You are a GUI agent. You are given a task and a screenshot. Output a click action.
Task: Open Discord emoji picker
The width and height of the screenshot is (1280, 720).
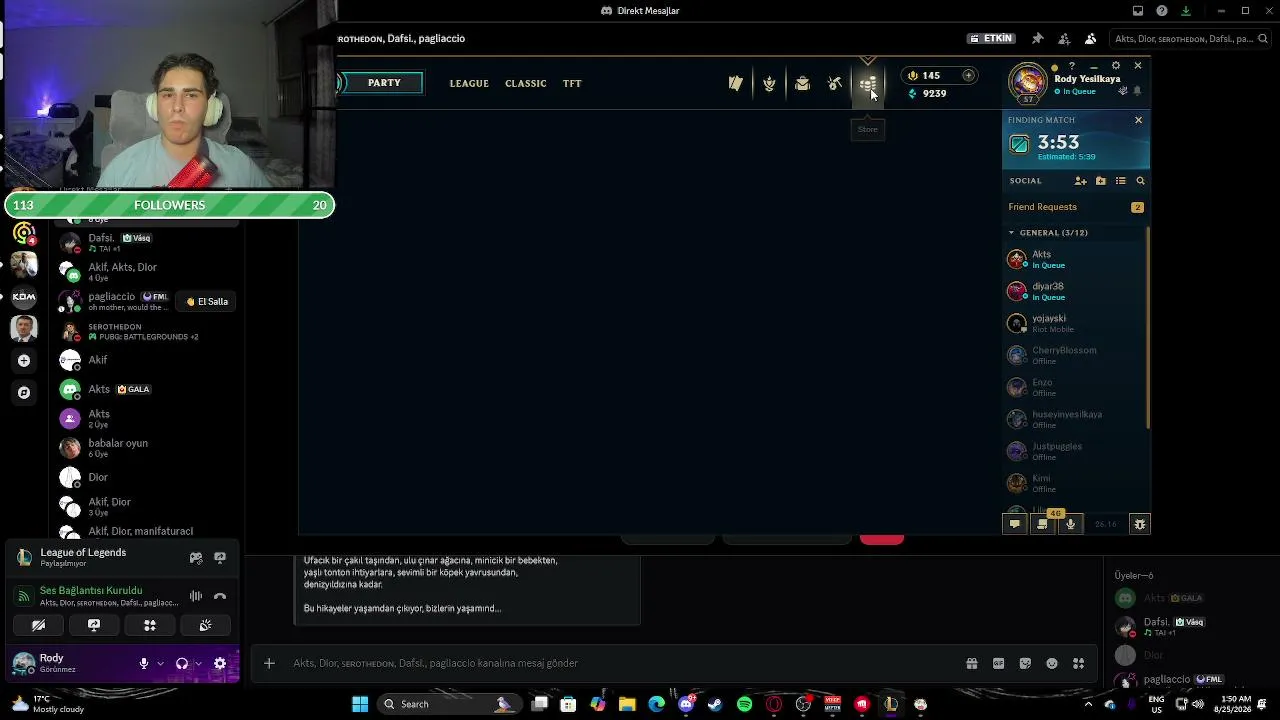click(x=1052, y=663)
